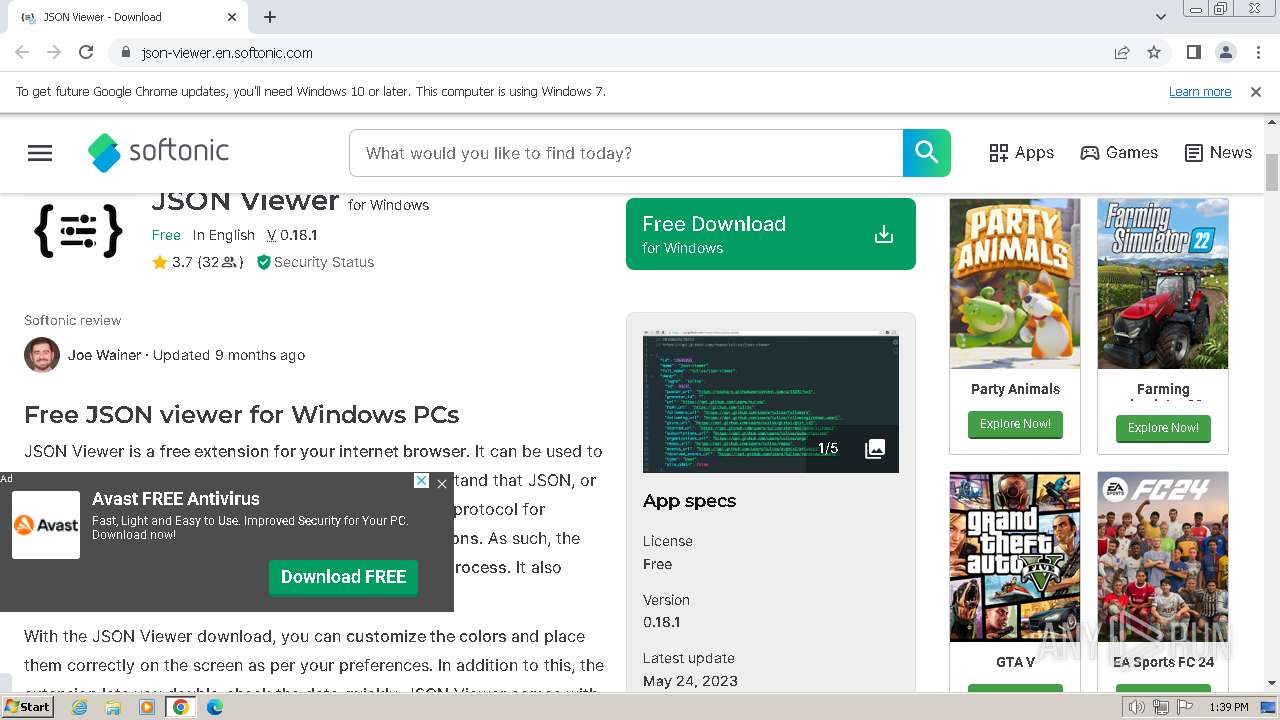This screenshot has width=1280, height=720.
Task: Click Explore Now under Farming Simulator
Action: (1163, 428)
